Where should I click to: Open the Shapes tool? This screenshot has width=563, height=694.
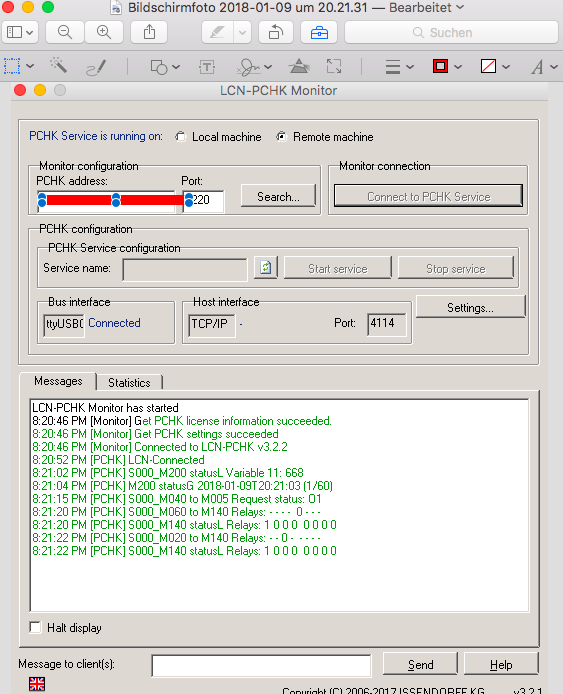point(158,67)
